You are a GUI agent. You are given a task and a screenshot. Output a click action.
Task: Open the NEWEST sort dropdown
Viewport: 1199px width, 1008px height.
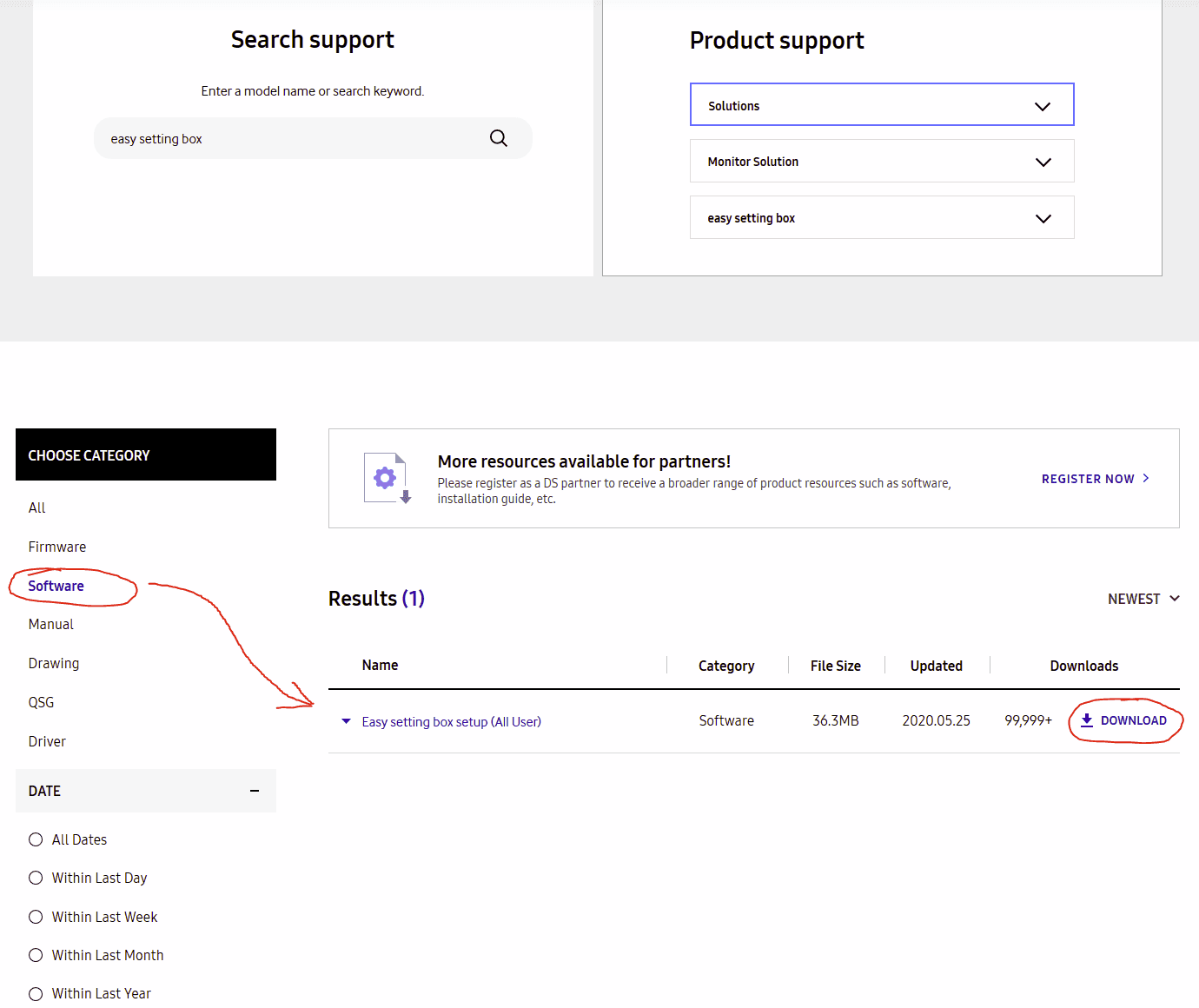click(1143, 599)
